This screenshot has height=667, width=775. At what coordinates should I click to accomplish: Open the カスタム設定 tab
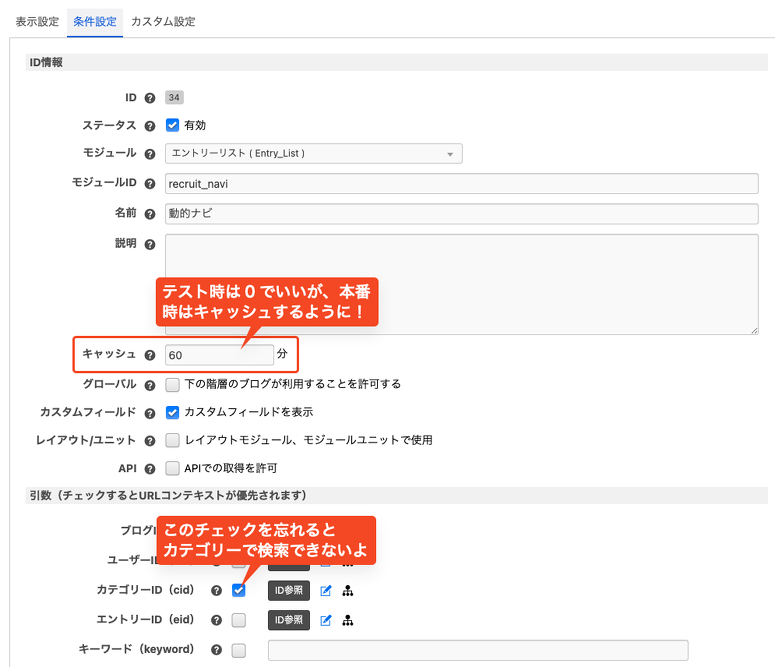click(x=163, y=21)
